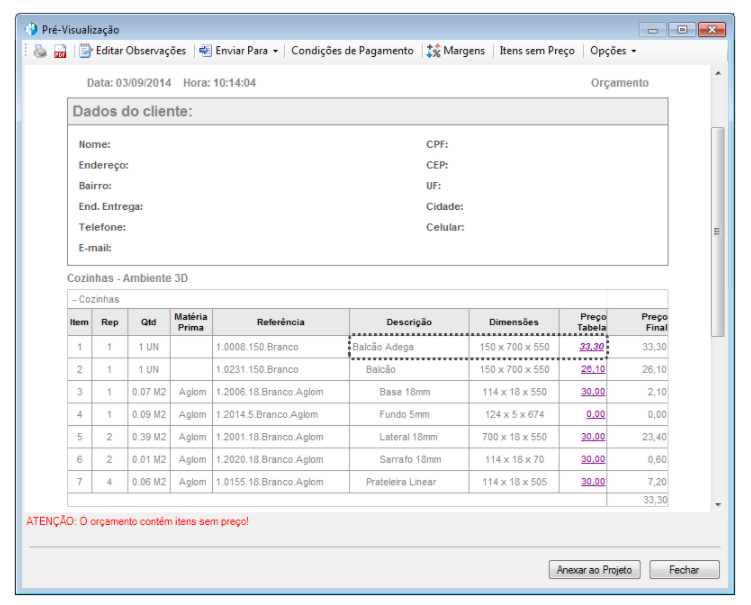Click the Editar Observações notepad icon
Screen dimensions: 751x605
pos(85,51)
